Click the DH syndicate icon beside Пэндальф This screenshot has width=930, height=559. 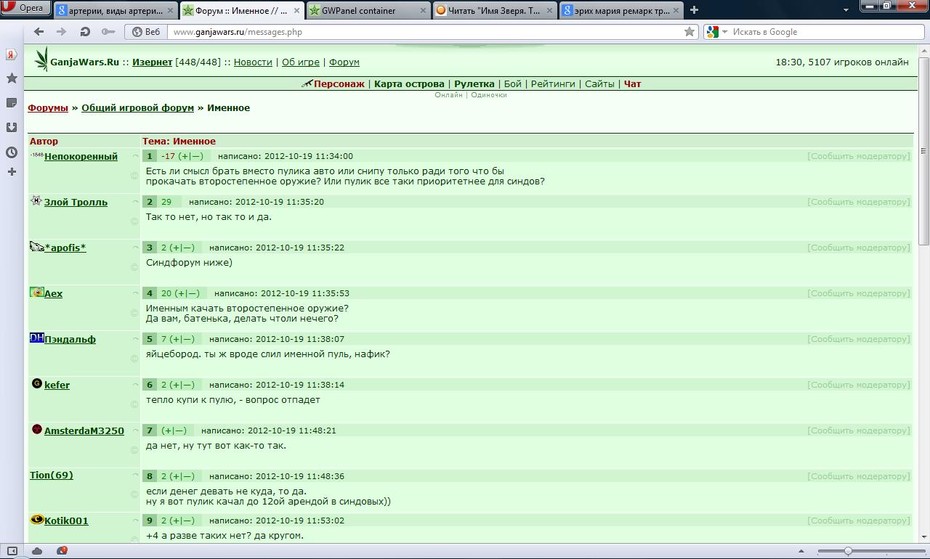click(x=37, y=338)
